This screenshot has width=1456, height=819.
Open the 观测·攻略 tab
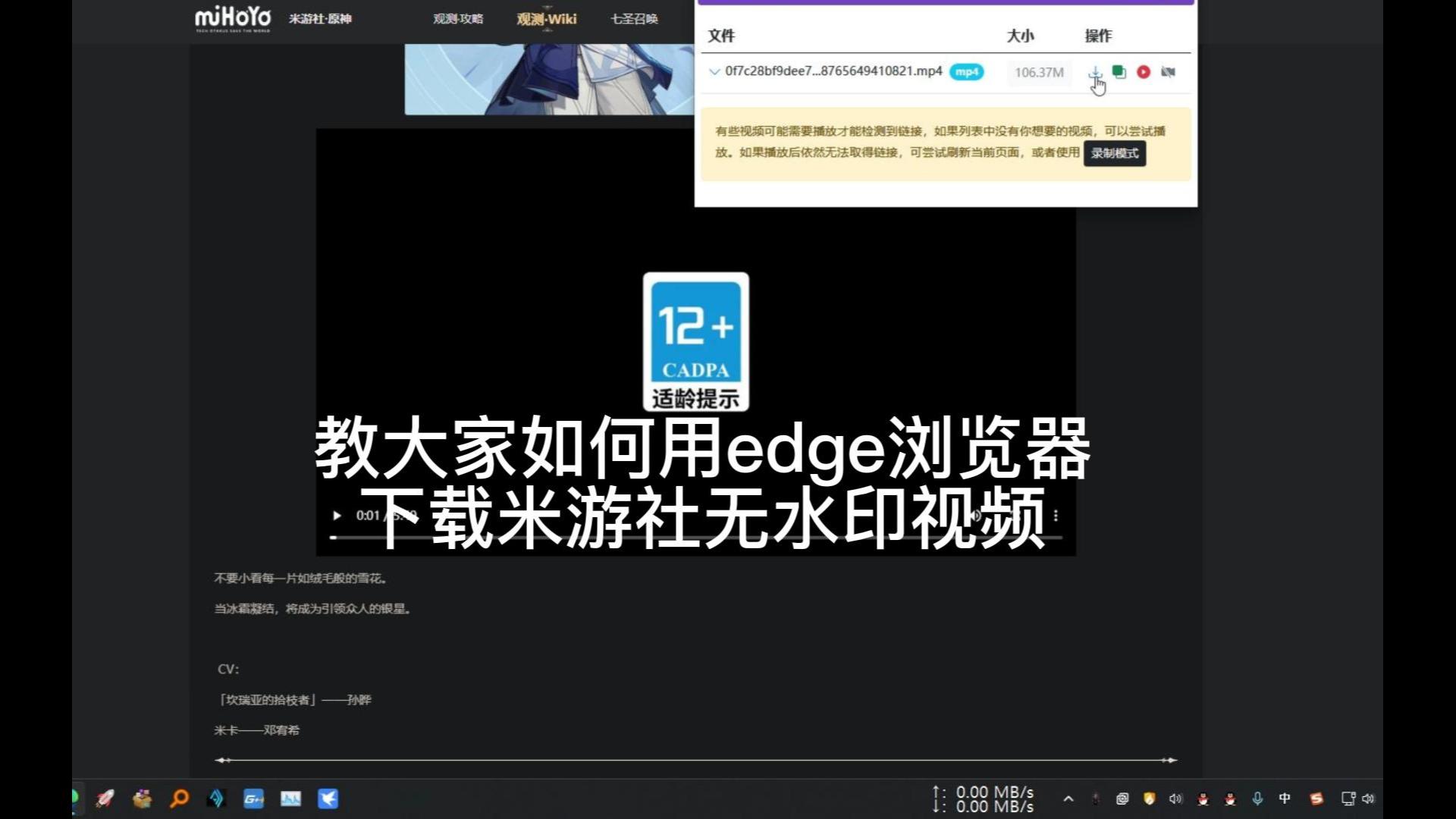click(458, 19)
